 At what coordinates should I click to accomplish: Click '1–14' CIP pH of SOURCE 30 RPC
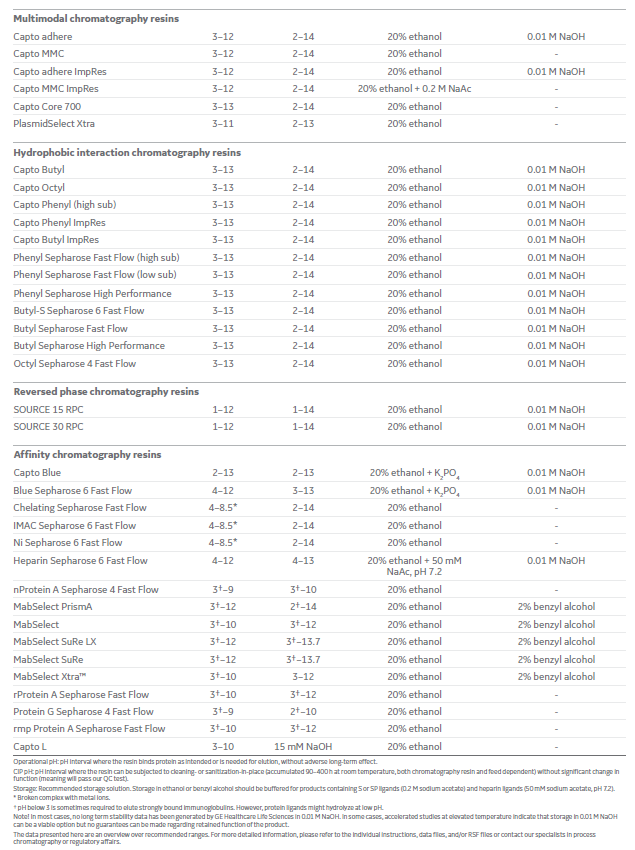(303, 427)
